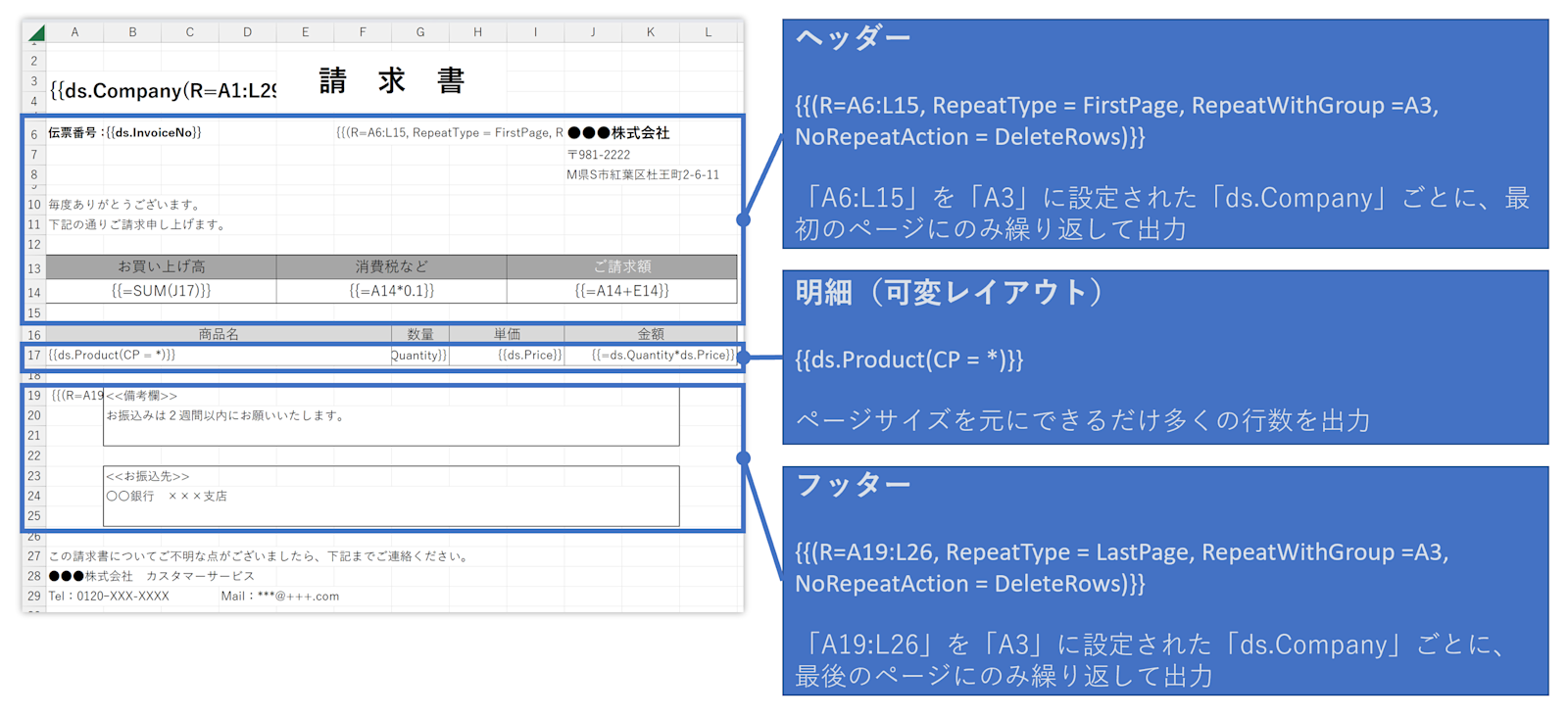Select row 6 header
Screen dimensions: 1568x717
coord(34,134)
